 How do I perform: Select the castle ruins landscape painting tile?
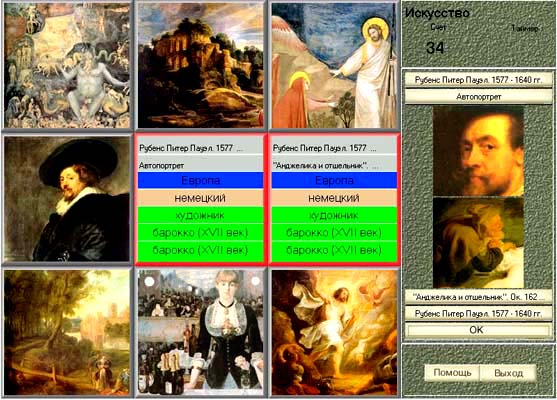[201, 65]
